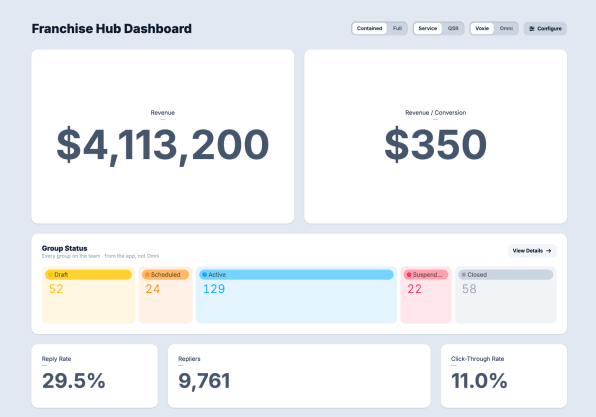Choose the Omni data source
Screen dimensions: 596x417
click(506, 29)
